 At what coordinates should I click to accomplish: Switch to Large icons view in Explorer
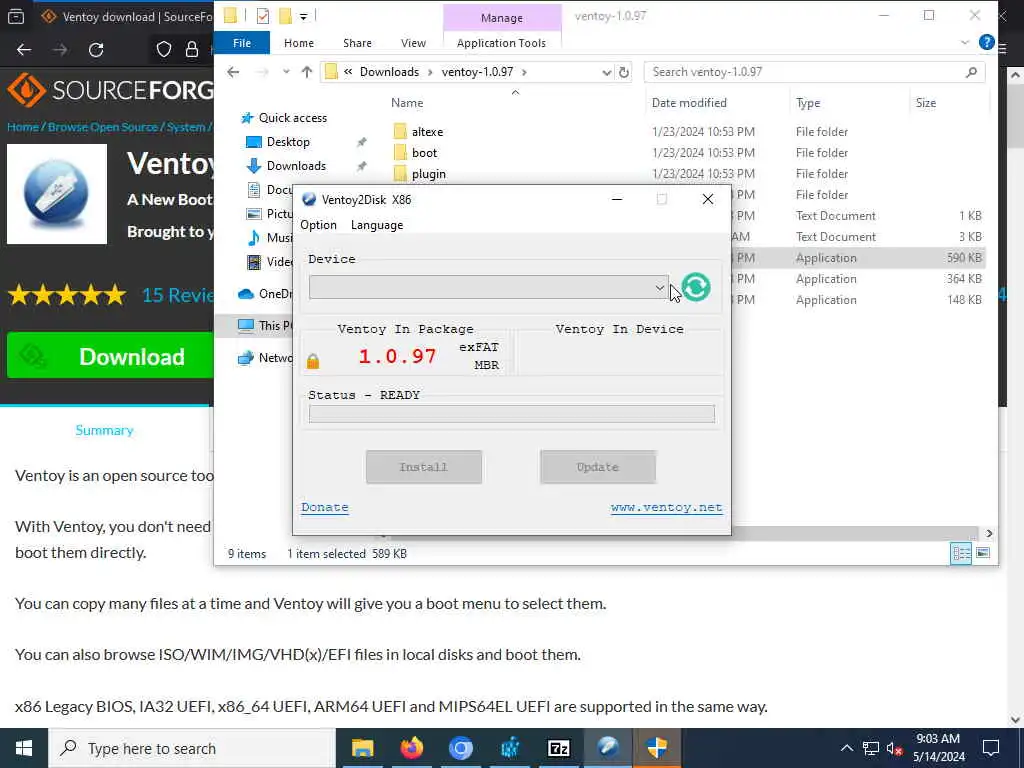click(x=983, y=554)
